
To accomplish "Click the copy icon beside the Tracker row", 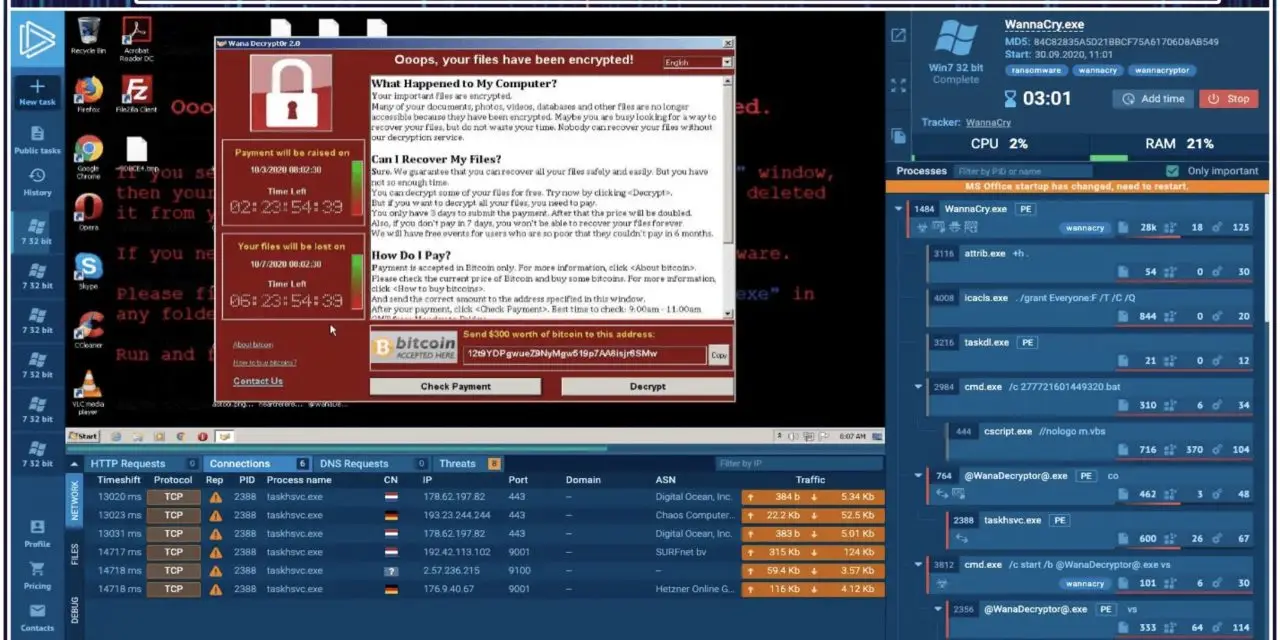I will (898, 136).
